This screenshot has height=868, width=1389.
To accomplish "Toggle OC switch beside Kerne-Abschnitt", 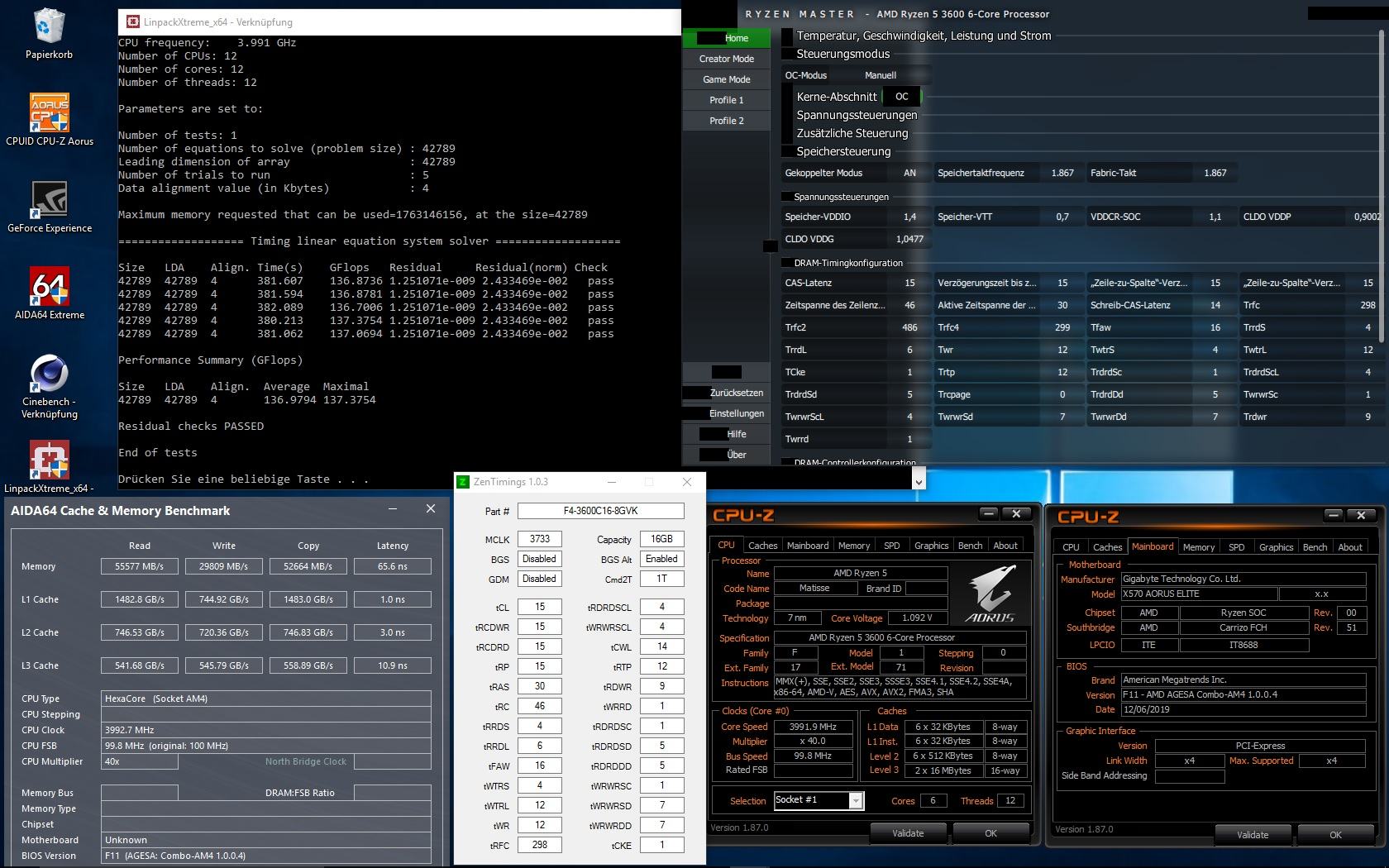I will pyautogui.click(x=902, y=97).
